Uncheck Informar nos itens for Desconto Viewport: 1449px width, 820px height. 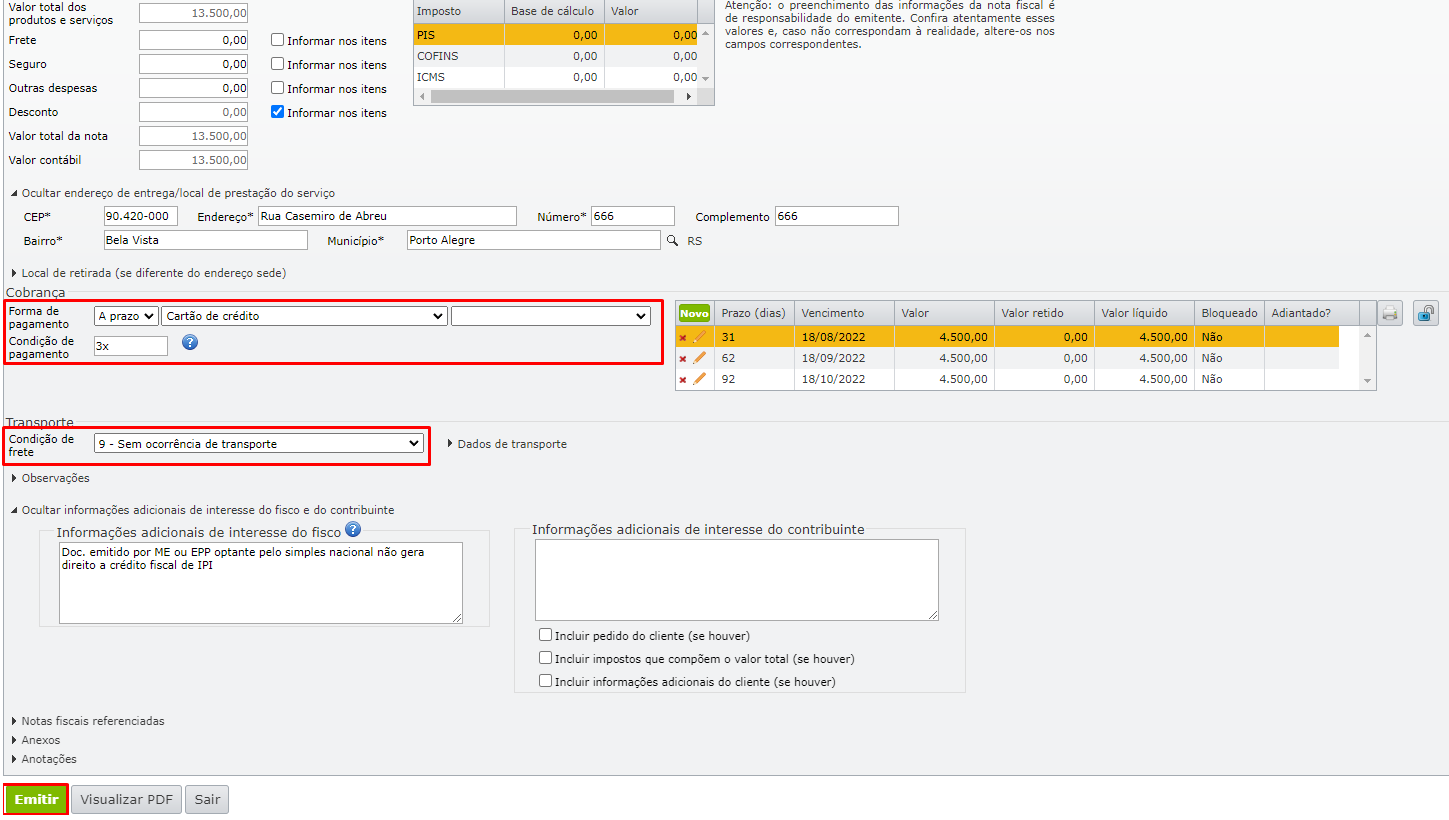(278, 112)
